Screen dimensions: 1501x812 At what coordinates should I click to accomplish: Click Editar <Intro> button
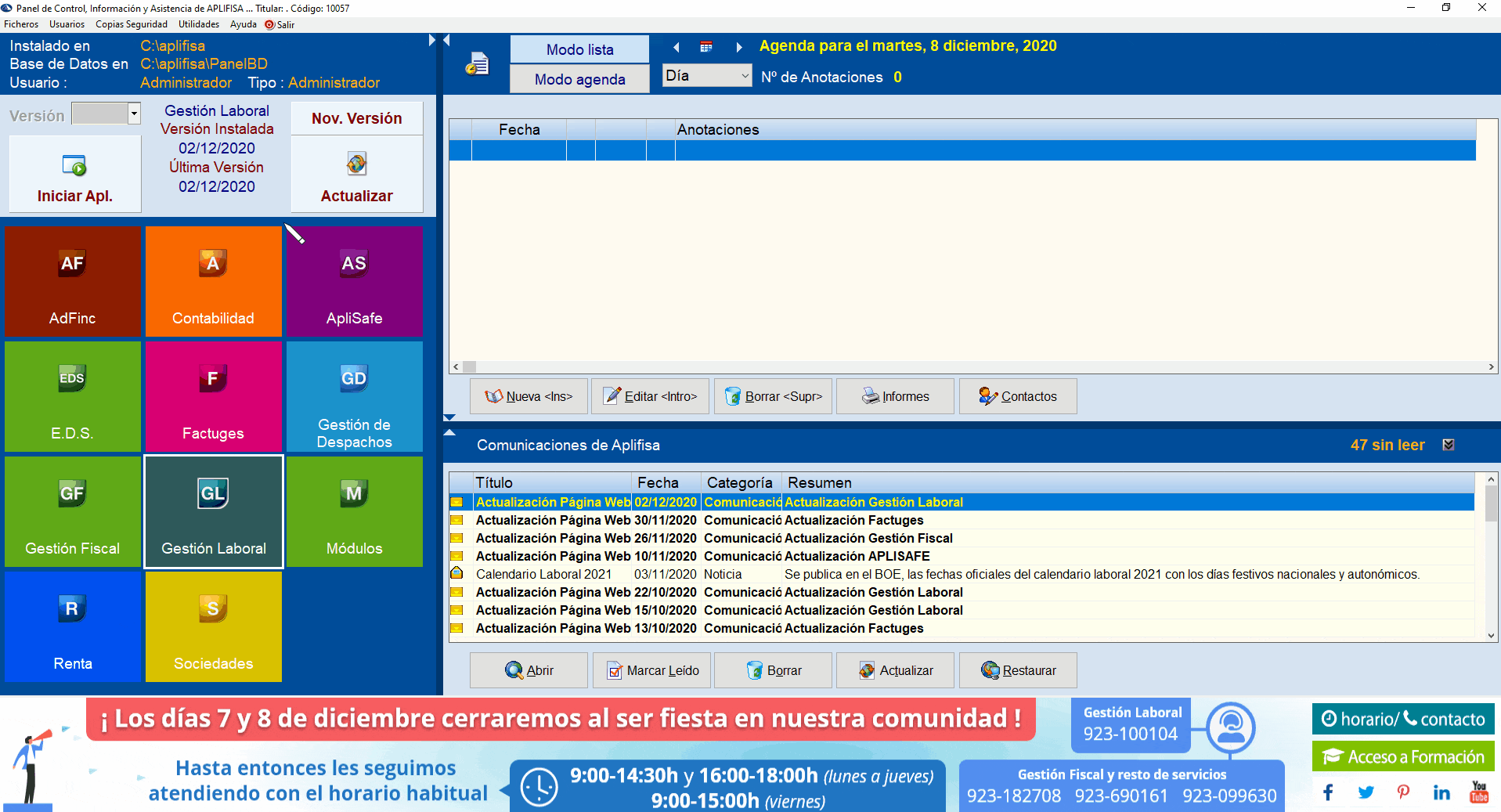651,396
